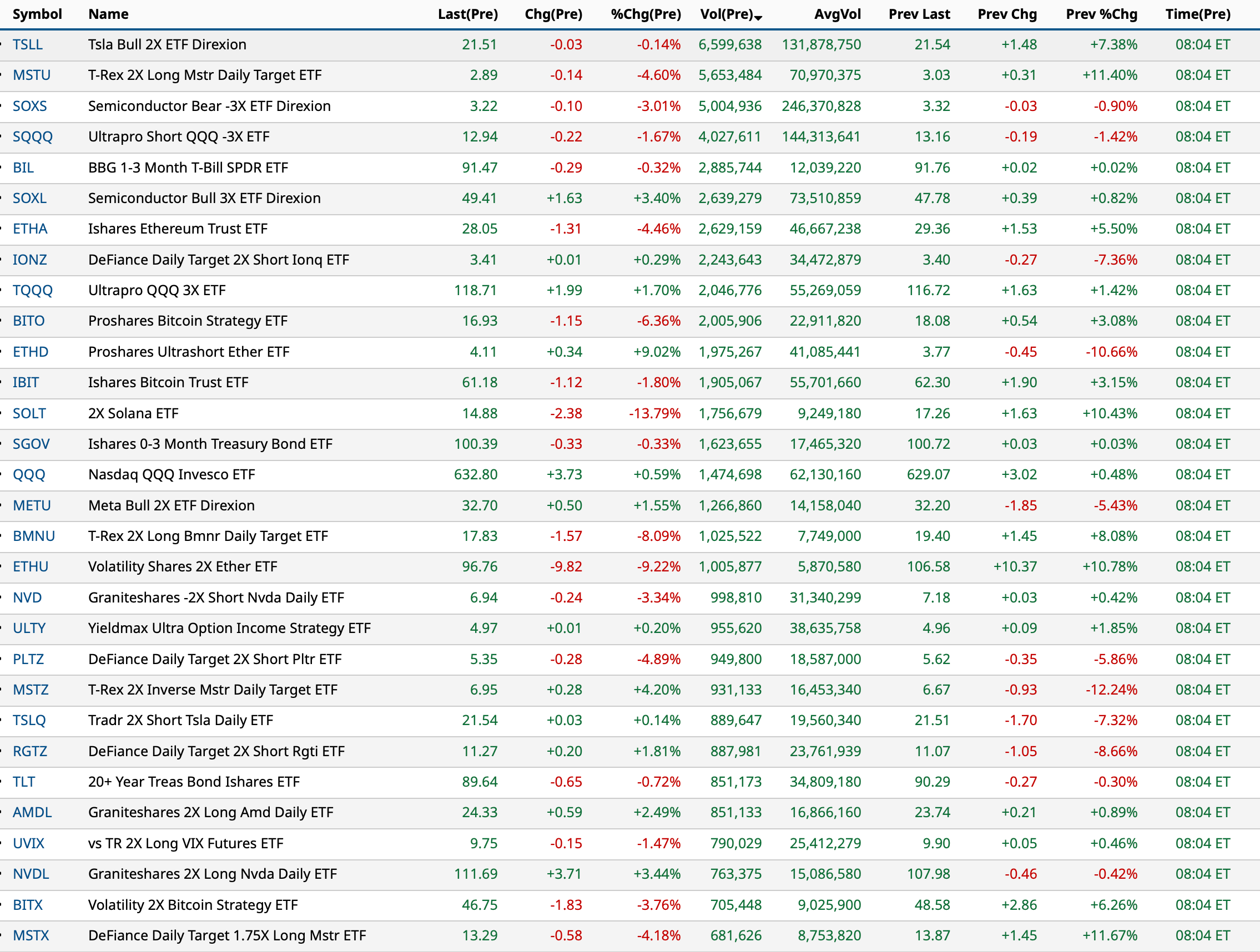Select the SQQQ symbol link

pyautogui.click(x=32, y=136)
